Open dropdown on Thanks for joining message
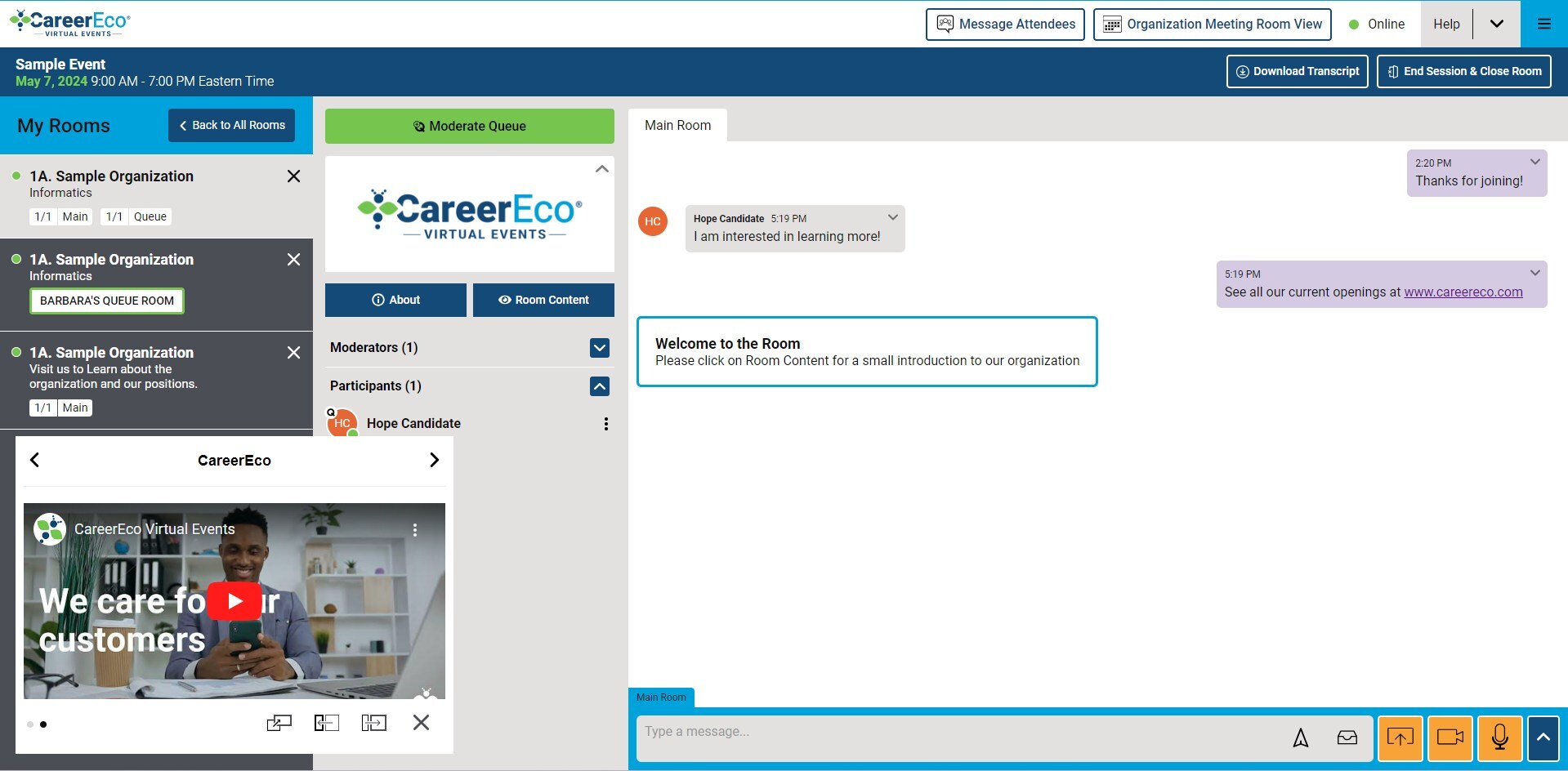 1534,162
